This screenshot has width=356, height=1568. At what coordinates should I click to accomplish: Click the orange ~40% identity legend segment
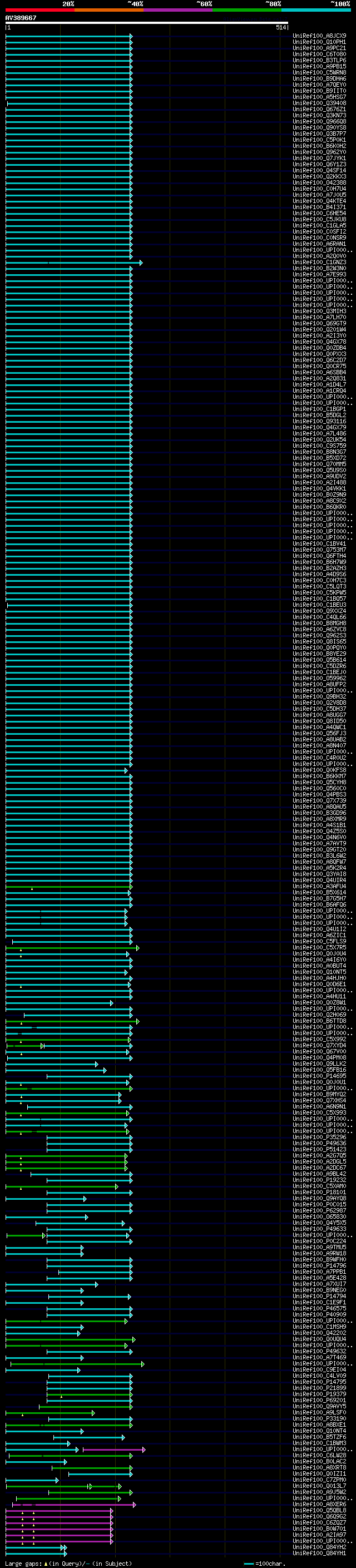(x=109, y=10)
